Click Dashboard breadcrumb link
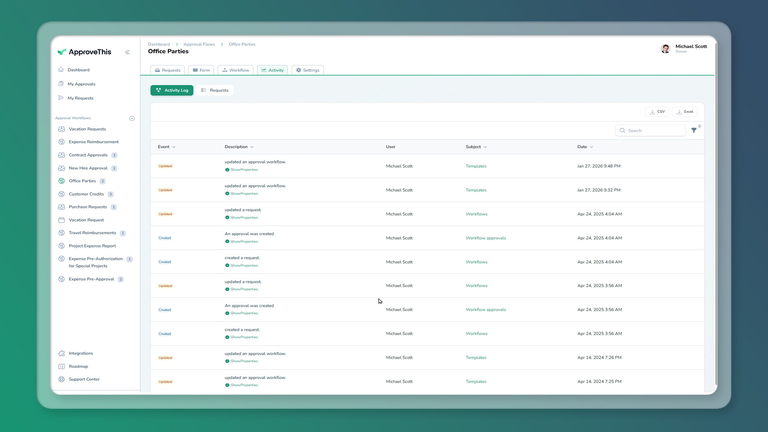 [x=159, y=44]
